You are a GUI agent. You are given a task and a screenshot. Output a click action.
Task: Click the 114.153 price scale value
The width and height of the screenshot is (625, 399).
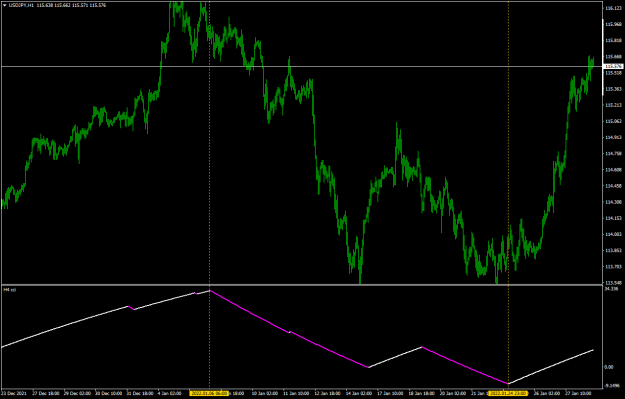[613, 218]
